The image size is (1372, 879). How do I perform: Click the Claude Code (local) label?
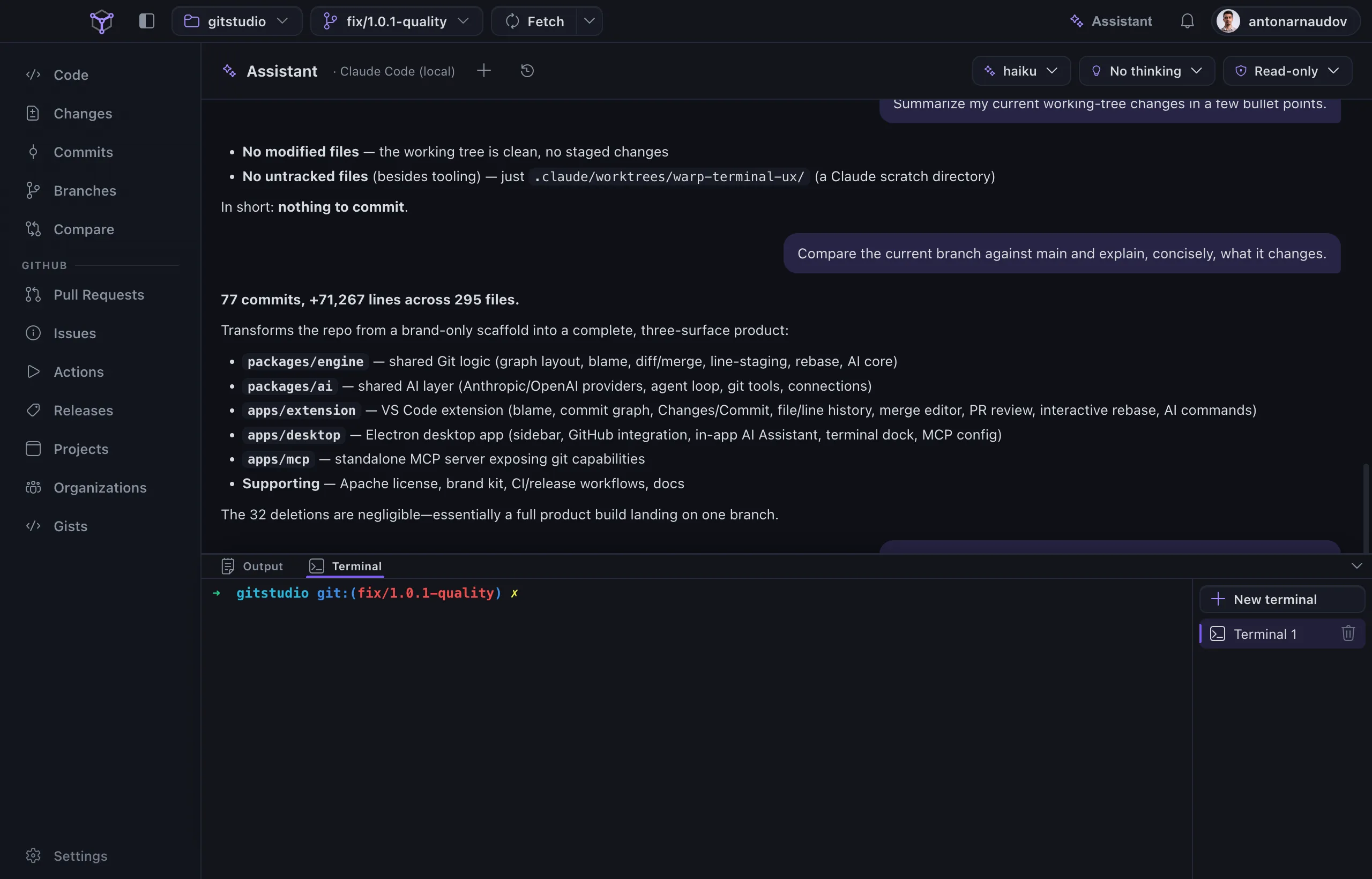point(397,71)
